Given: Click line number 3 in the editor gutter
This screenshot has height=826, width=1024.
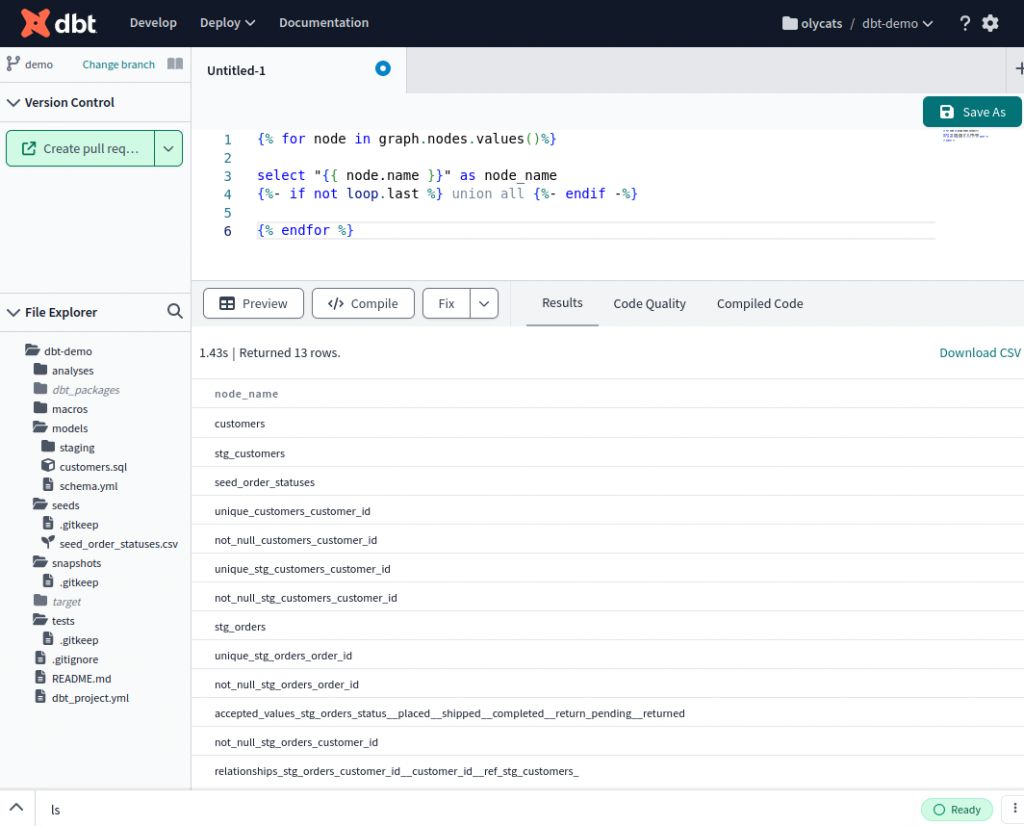Looking at the screenshot, I should [227, 176].
